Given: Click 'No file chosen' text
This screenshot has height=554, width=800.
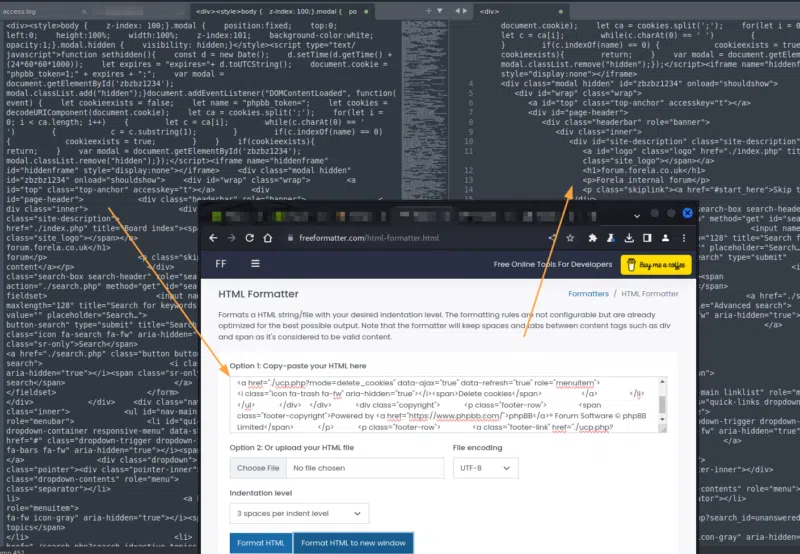Looking at the screenshot, I should coord(319,468).
